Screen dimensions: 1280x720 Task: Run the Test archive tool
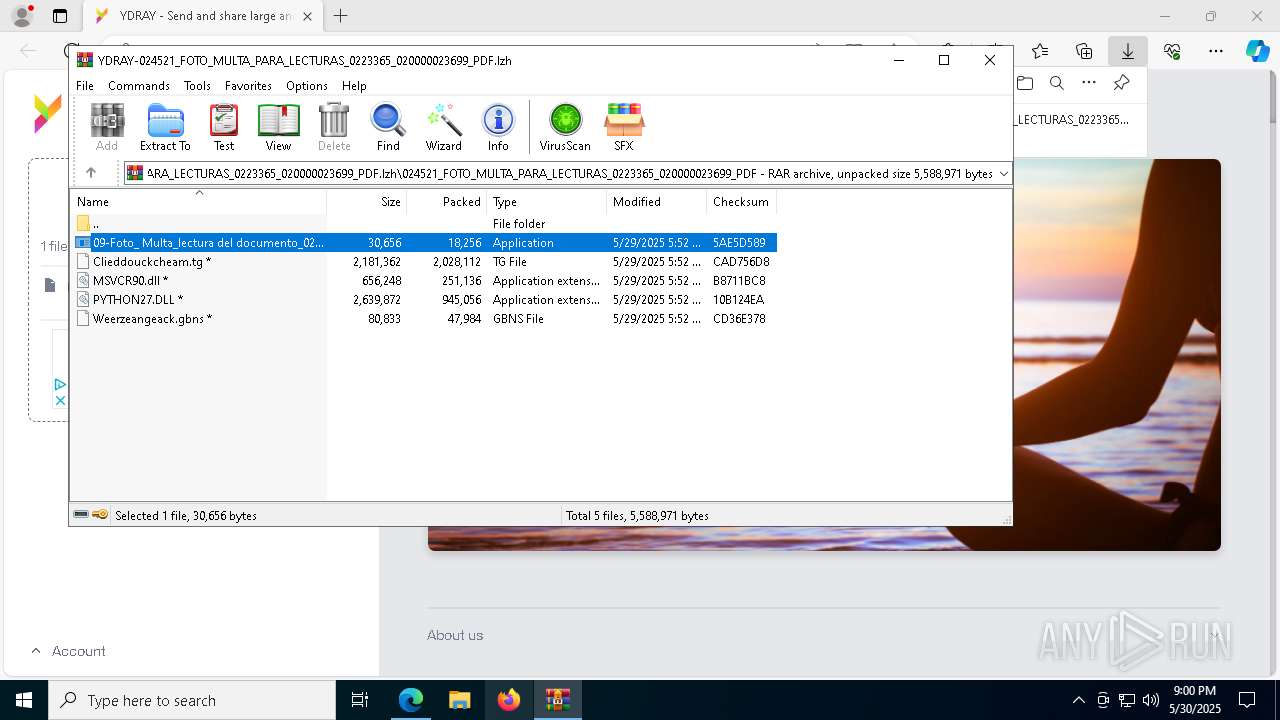(224, 127)
